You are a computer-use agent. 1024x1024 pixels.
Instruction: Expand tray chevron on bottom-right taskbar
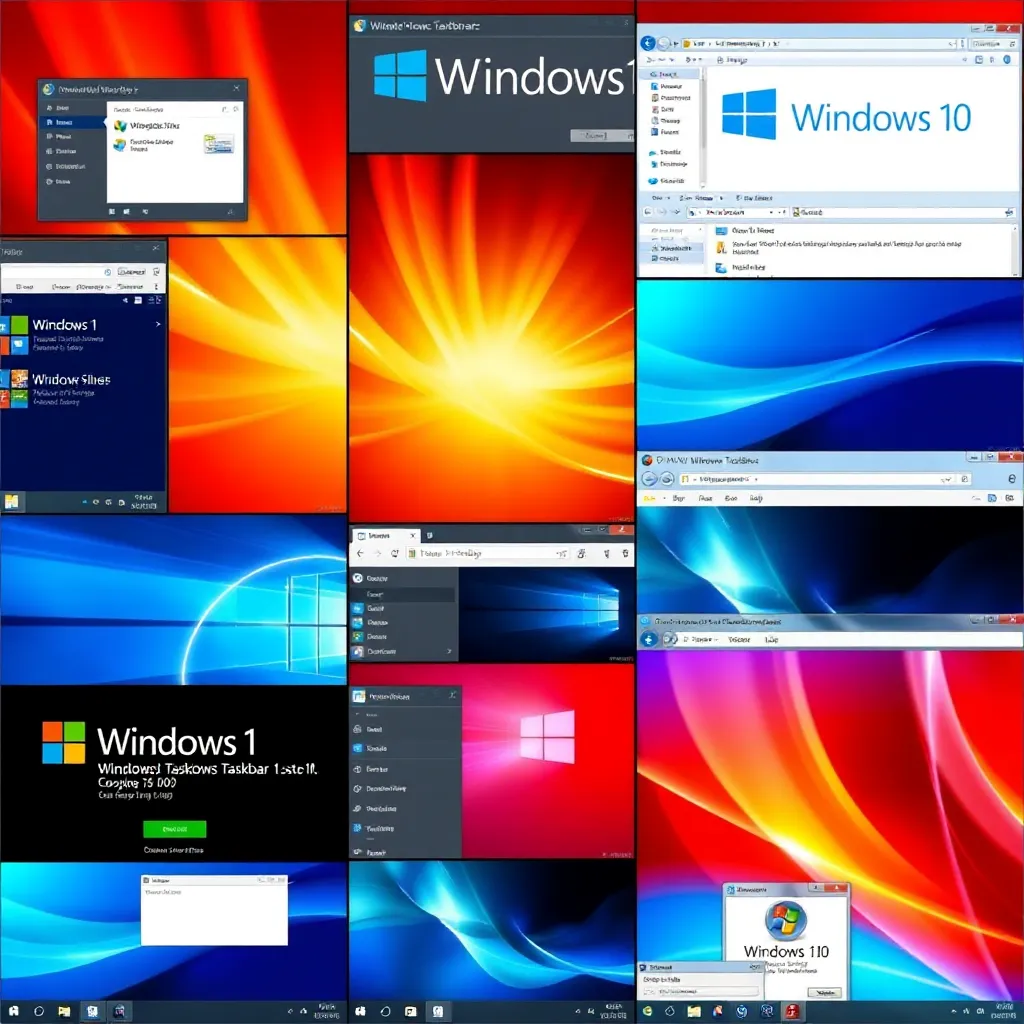tap(954, 1011)
